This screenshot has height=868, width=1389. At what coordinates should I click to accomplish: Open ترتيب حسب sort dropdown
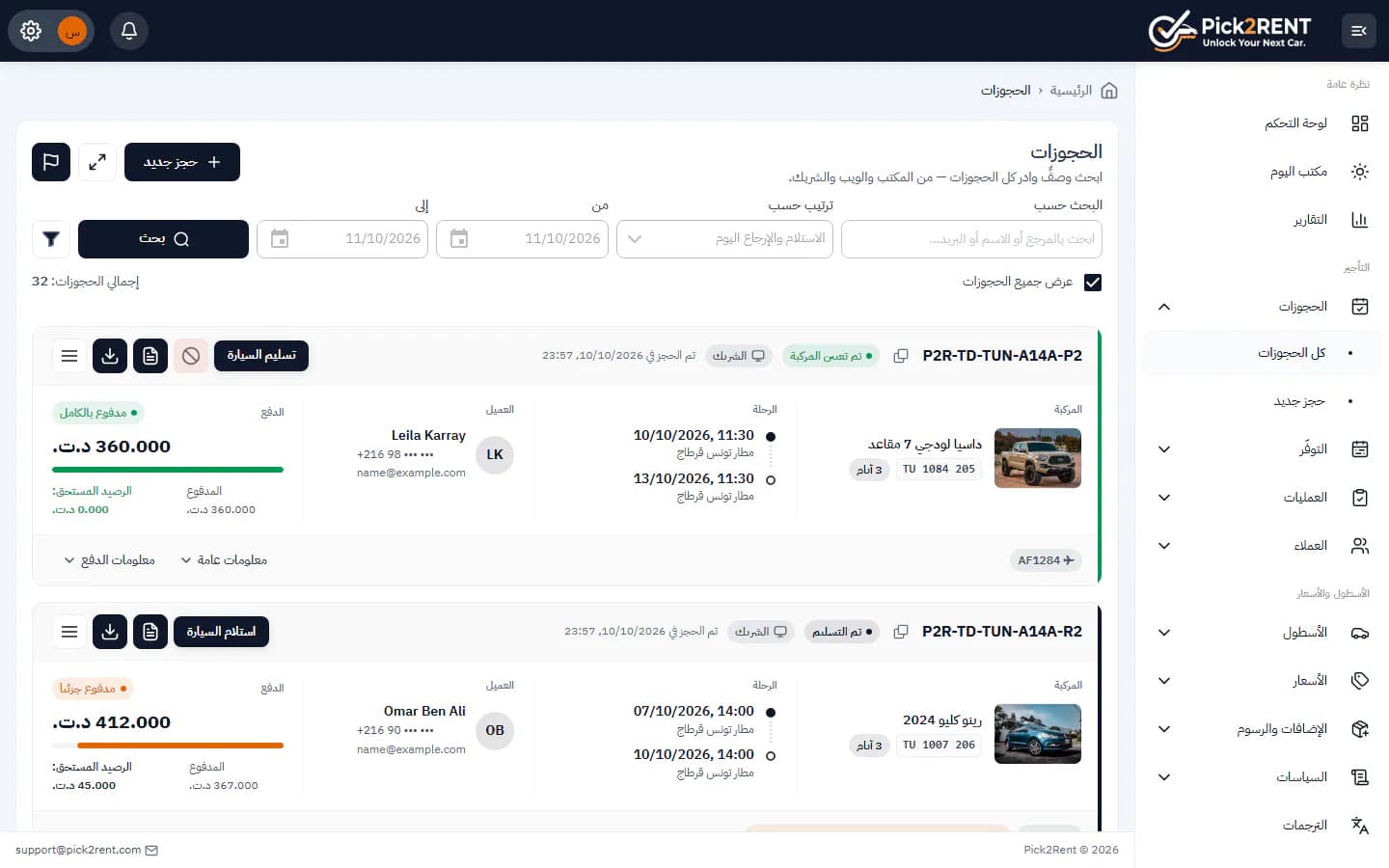[x=724, y=239]
